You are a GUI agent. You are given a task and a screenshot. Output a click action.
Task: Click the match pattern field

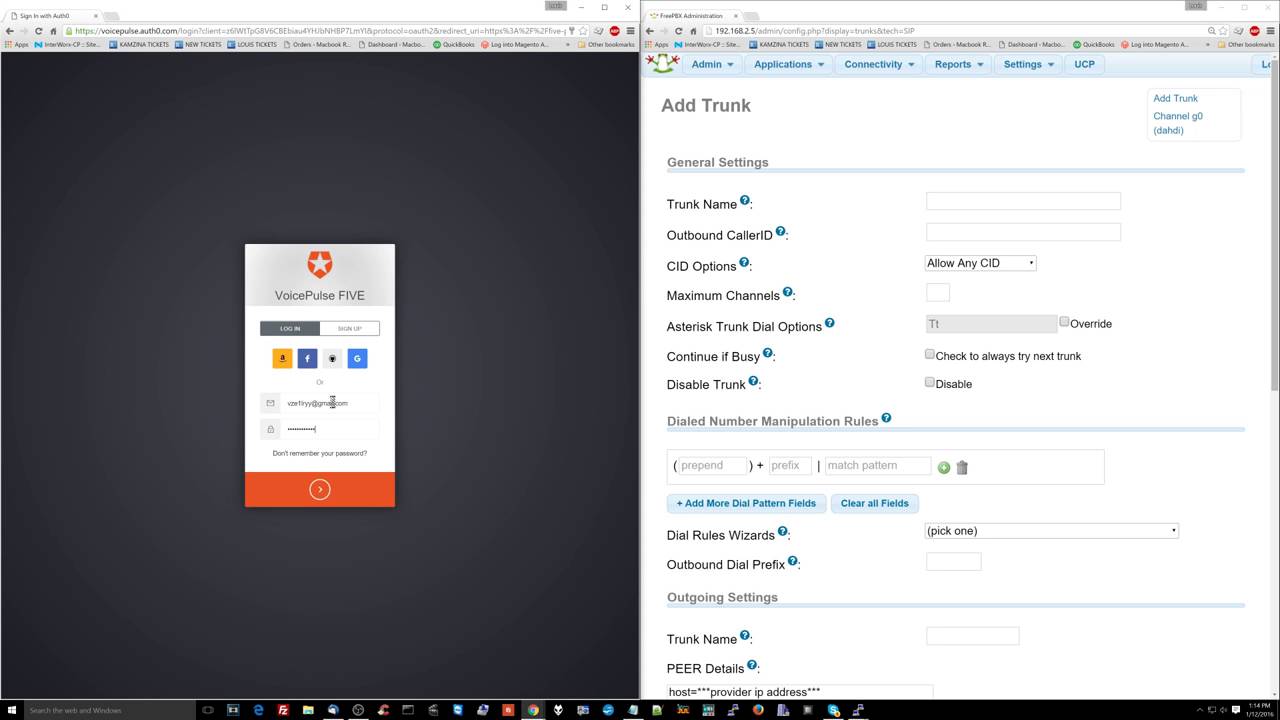(x=877, y=466)
